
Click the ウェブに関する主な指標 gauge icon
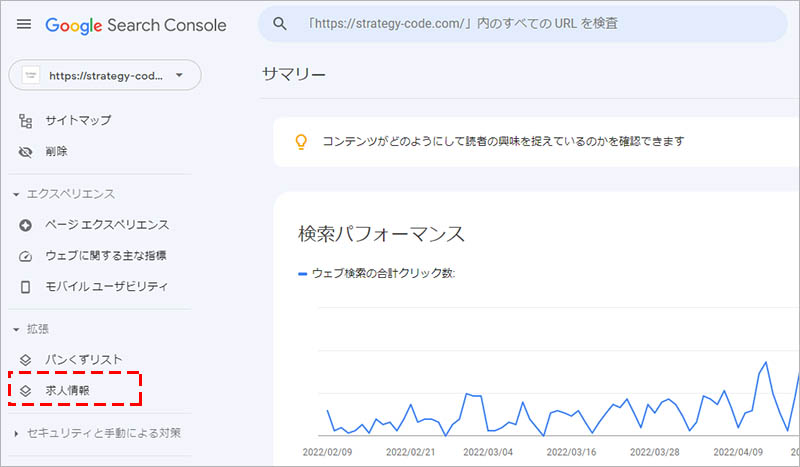tap(26, 256)
